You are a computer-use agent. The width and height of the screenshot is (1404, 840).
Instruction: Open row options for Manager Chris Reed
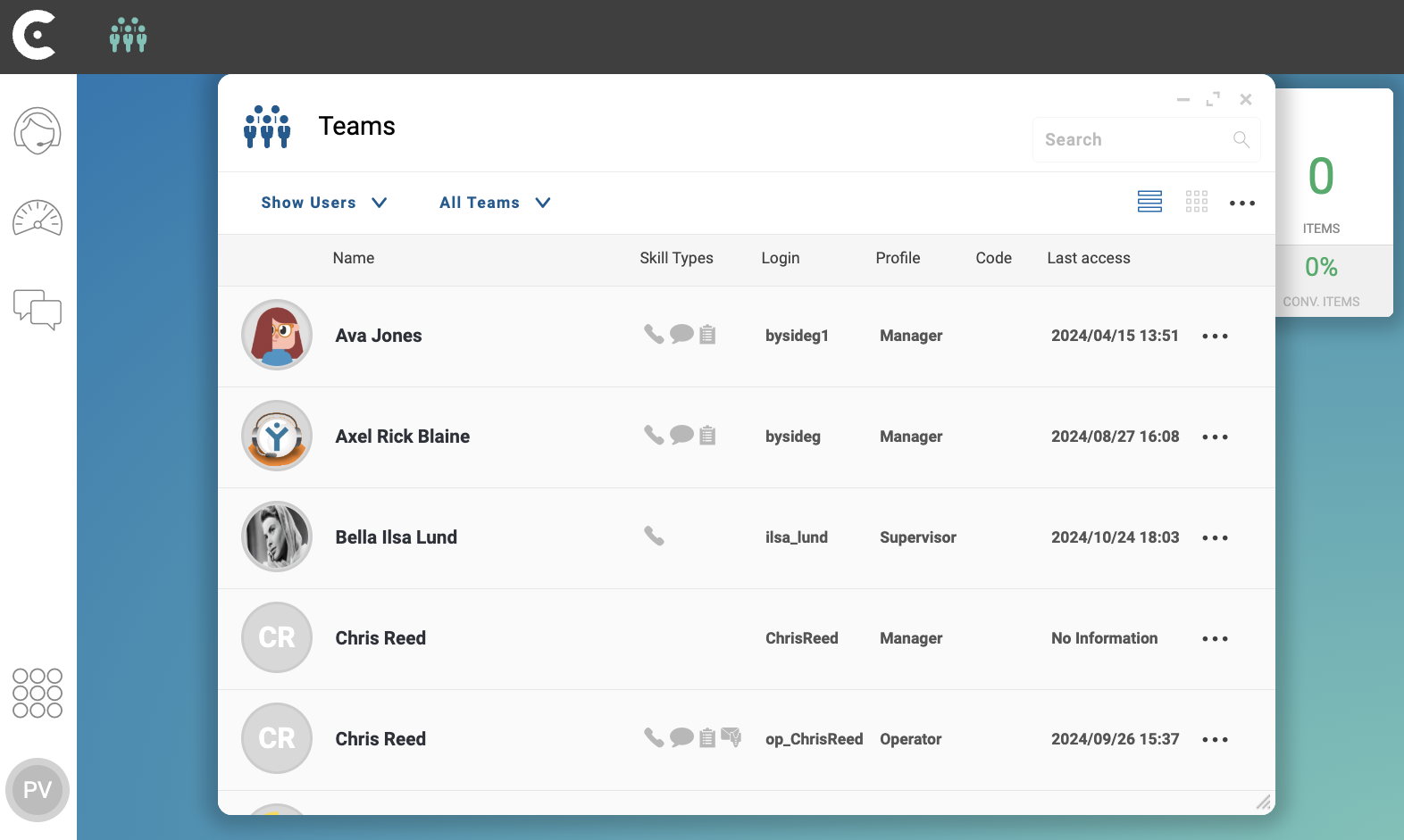point(1216,639)
